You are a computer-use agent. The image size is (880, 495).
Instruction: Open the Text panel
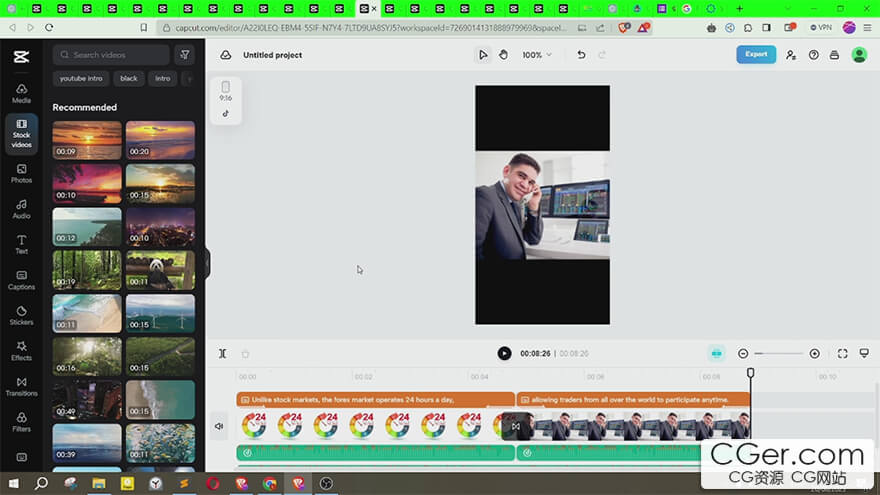click(21, 245)
